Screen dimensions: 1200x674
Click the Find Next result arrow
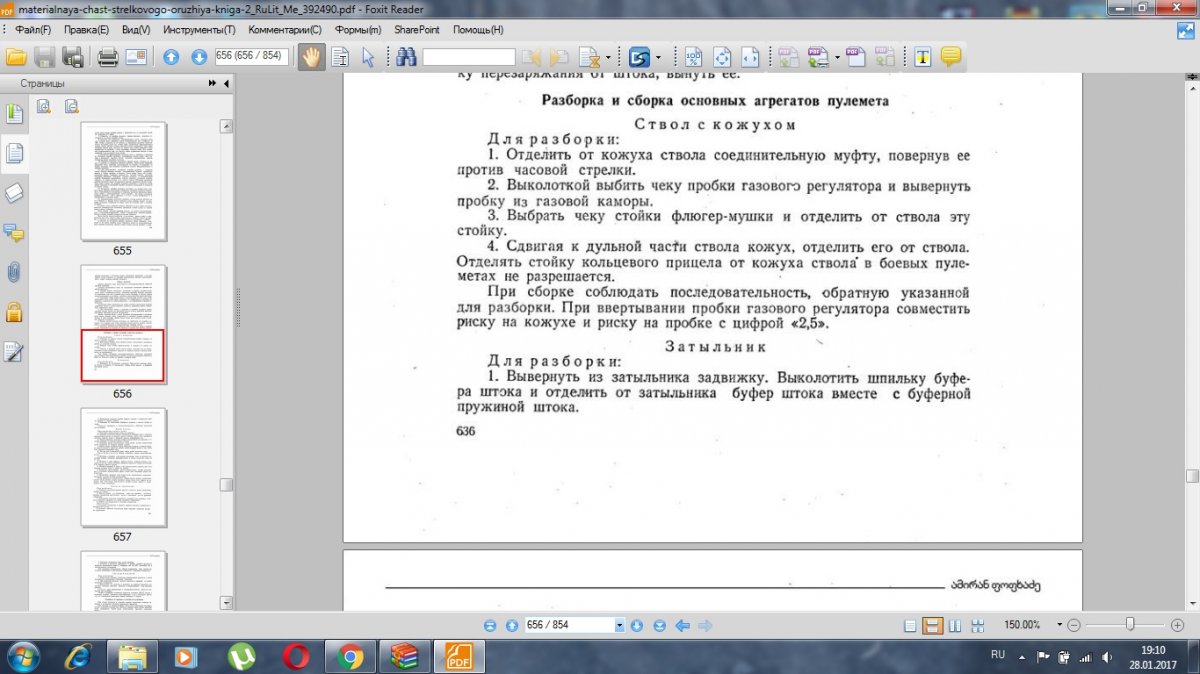tap(559, 57)
